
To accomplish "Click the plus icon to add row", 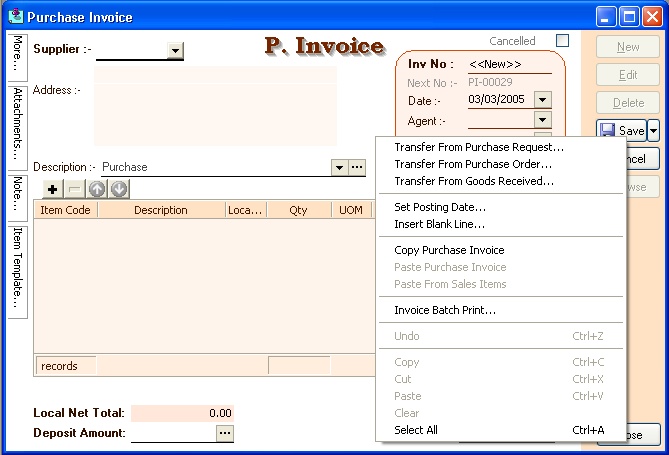I will coord(53,189).
